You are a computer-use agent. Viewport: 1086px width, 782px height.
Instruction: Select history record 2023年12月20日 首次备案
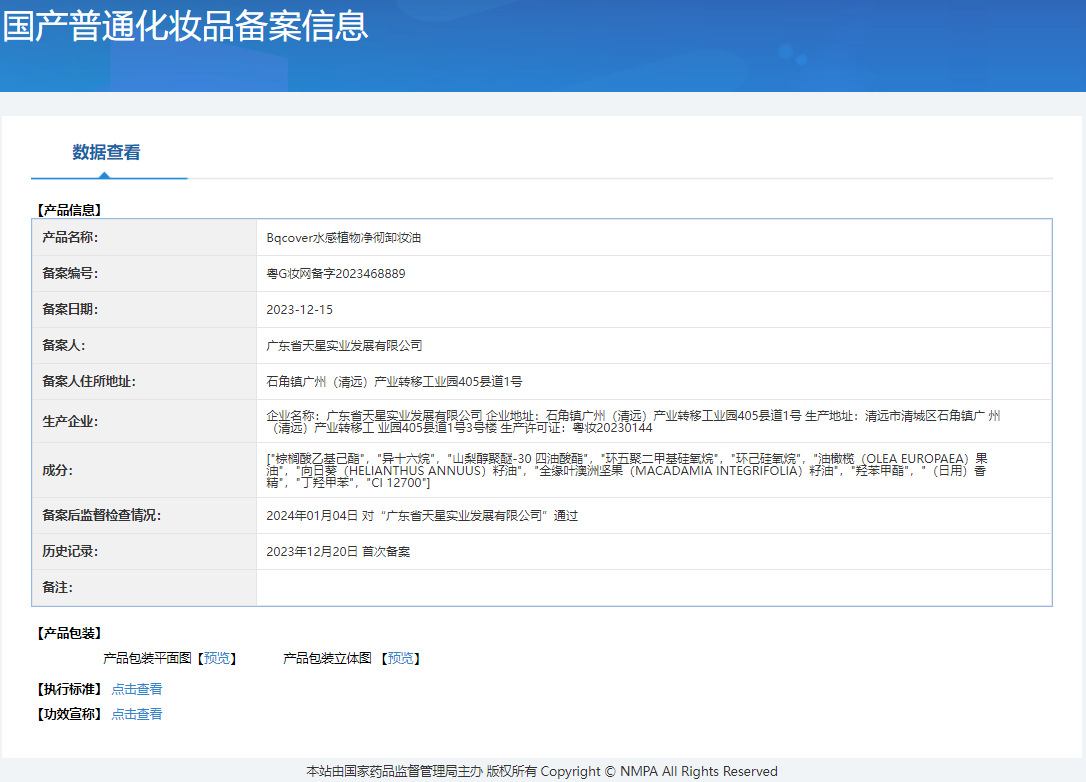(338, 552)
